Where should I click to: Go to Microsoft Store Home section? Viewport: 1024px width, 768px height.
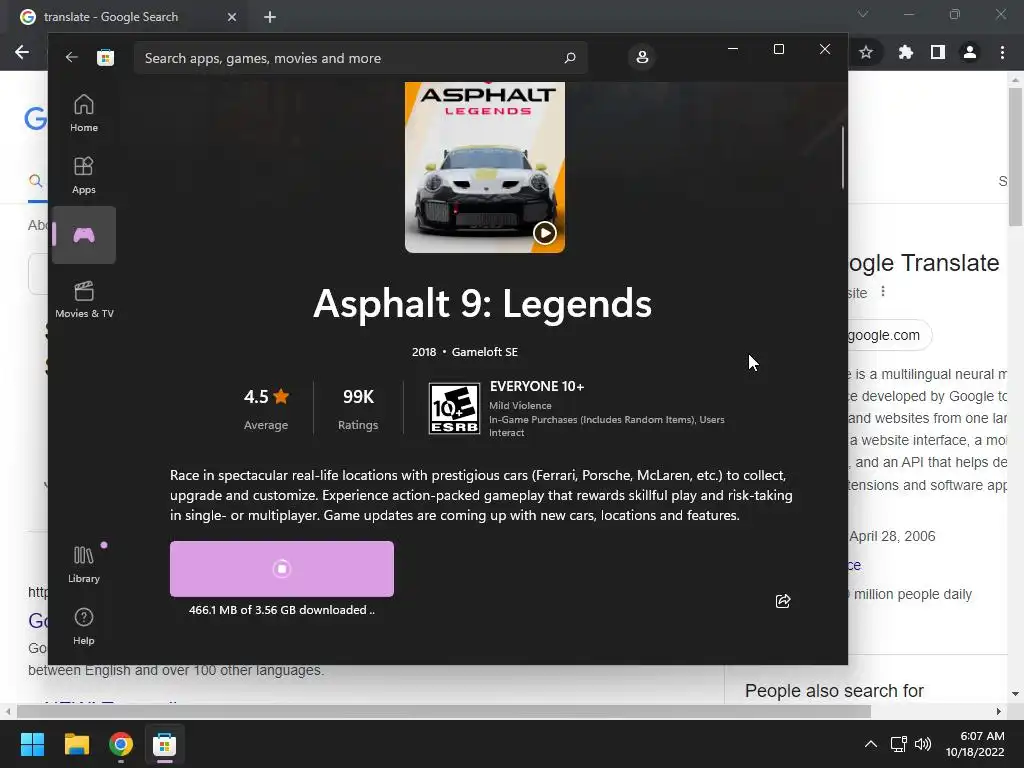click(x=84, y=114)
